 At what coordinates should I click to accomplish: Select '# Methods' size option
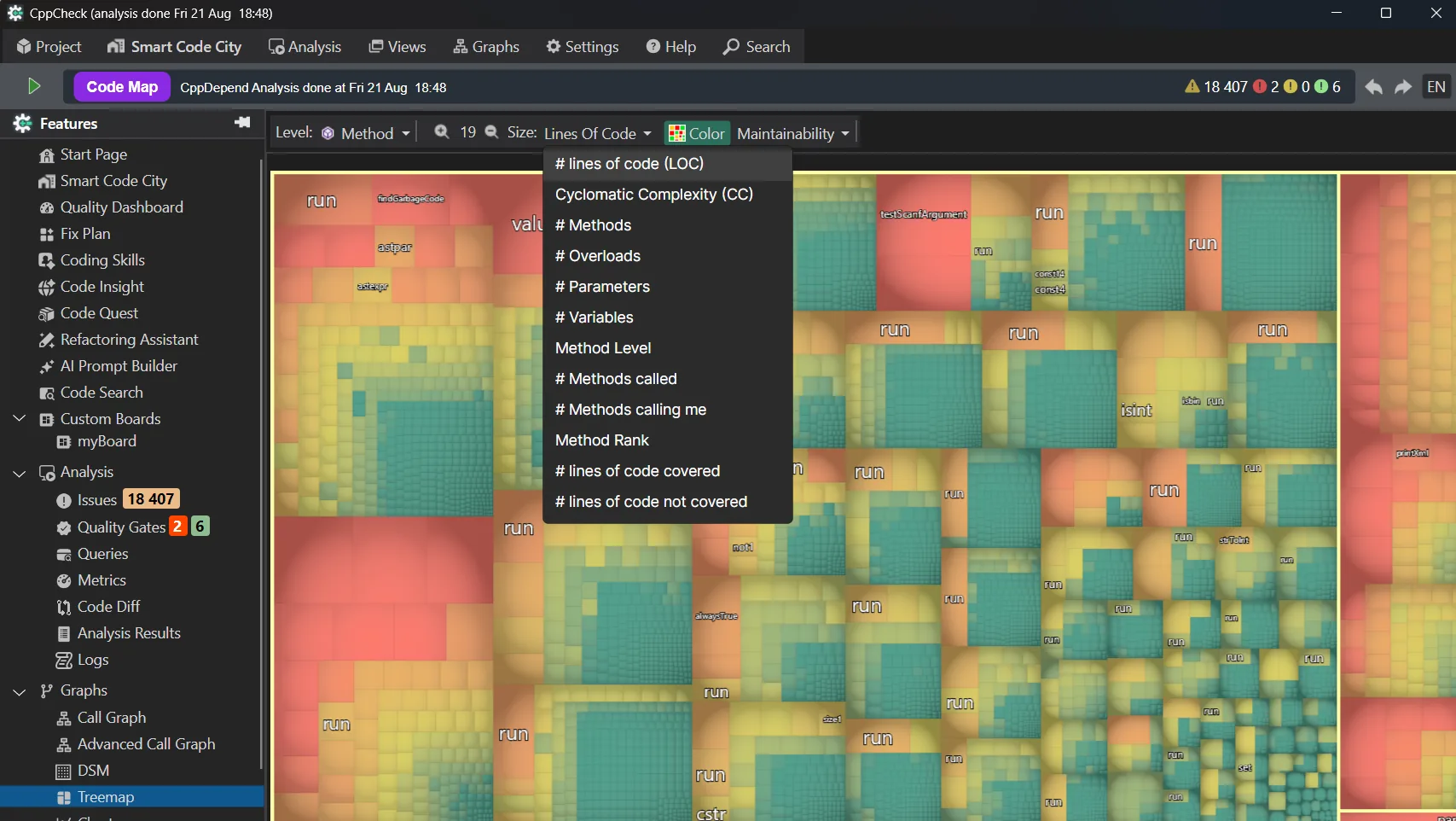(x=668, y=225)
